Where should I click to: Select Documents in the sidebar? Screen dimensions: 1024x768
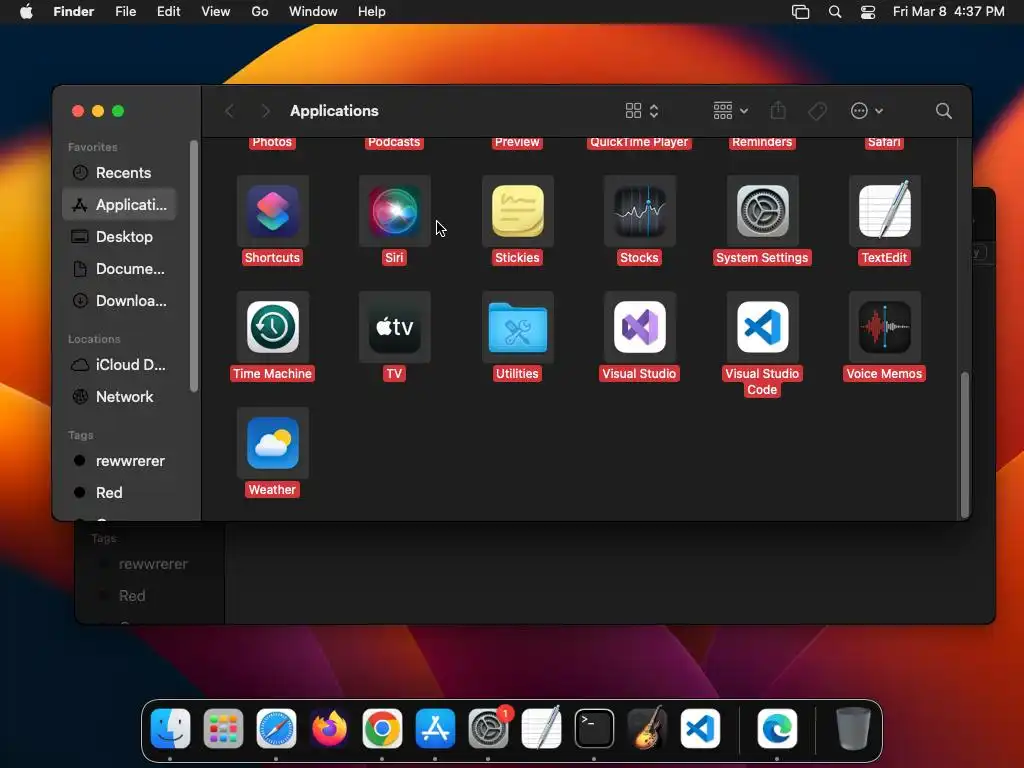[120, 268]
